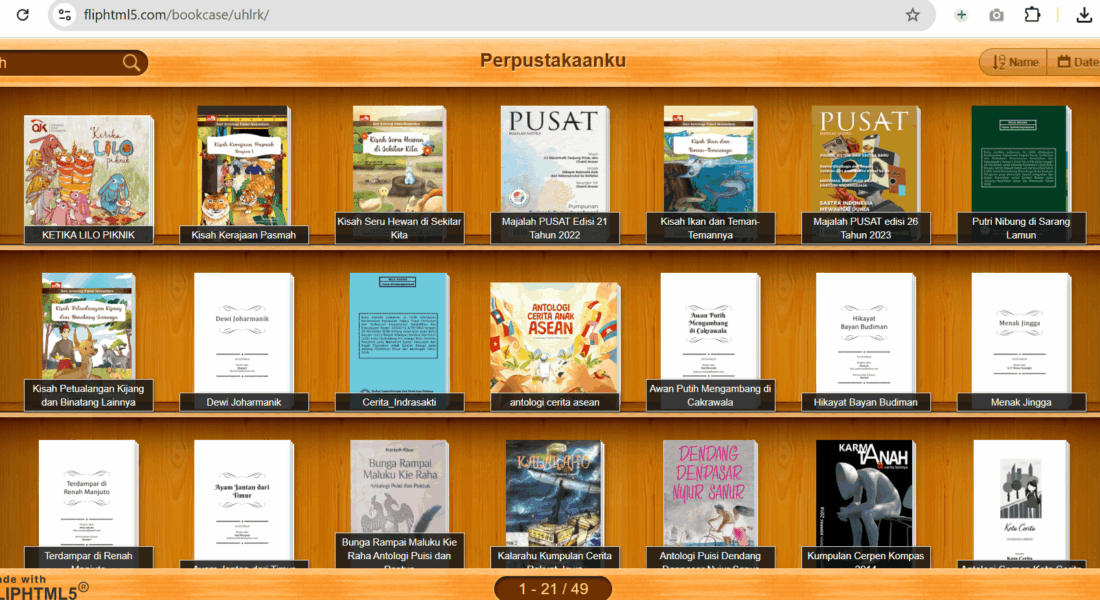Click the camera screenshot extension icon
The image size is (1100, 600).
996,15
